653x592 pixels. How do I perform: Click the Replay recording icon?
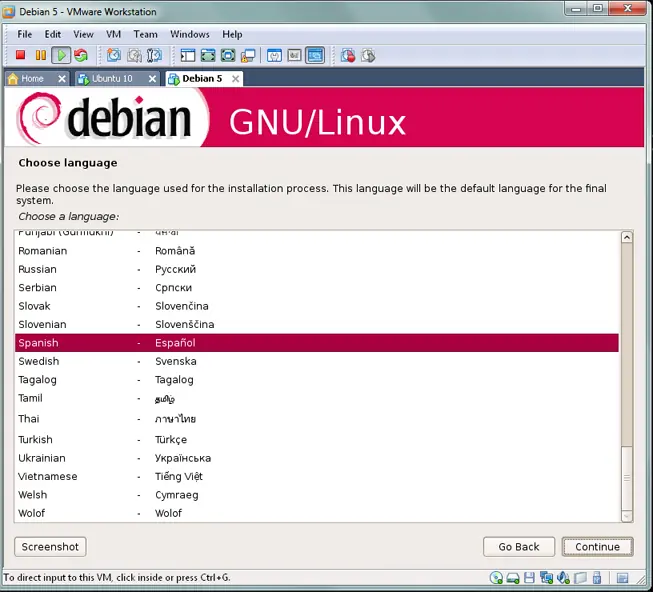coord(368,55)
